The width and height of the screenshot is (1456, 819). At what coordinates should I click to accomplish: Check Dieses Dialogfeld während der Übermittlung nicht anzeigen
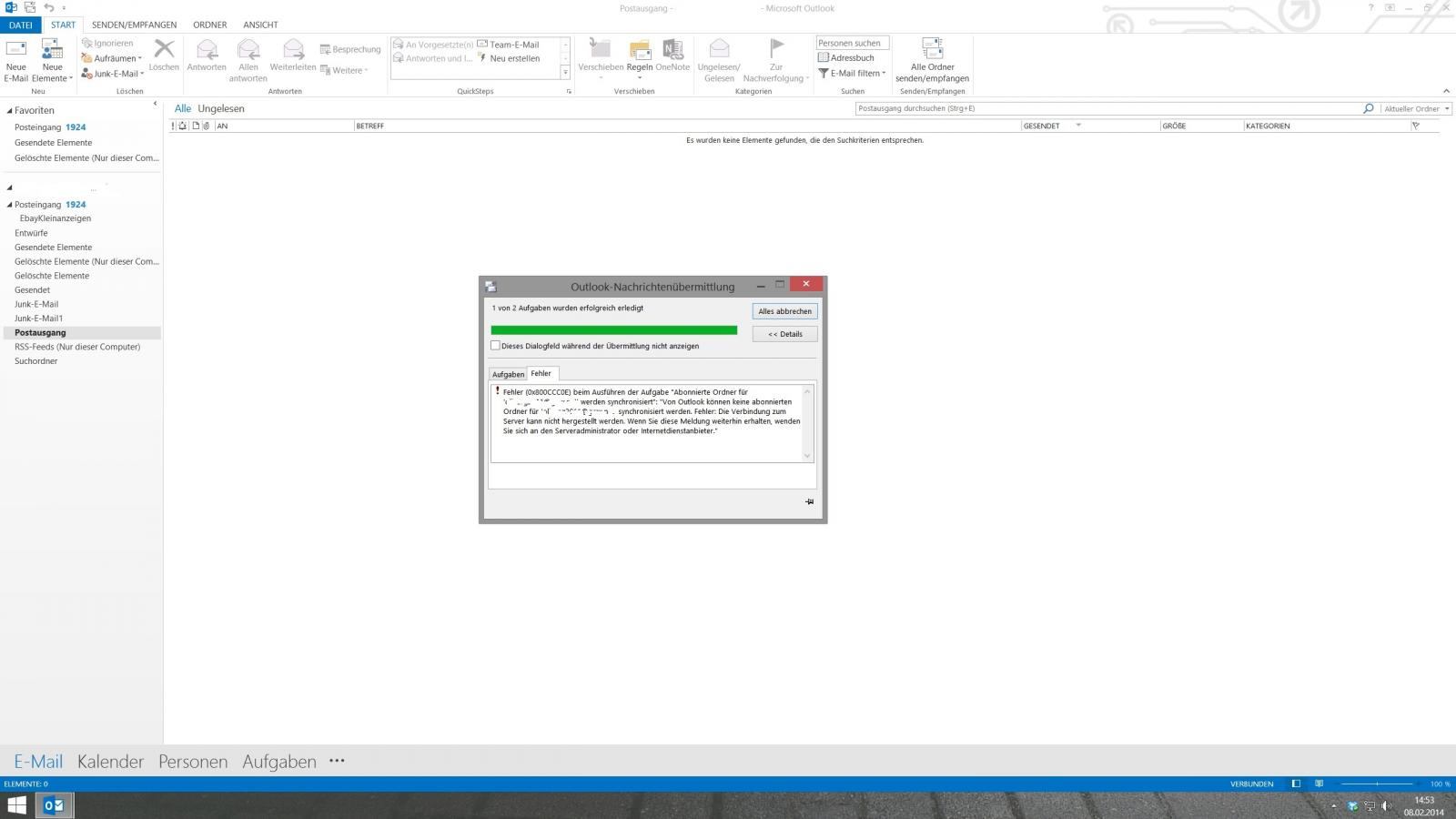pyautogui.click(x=495, y=346)
